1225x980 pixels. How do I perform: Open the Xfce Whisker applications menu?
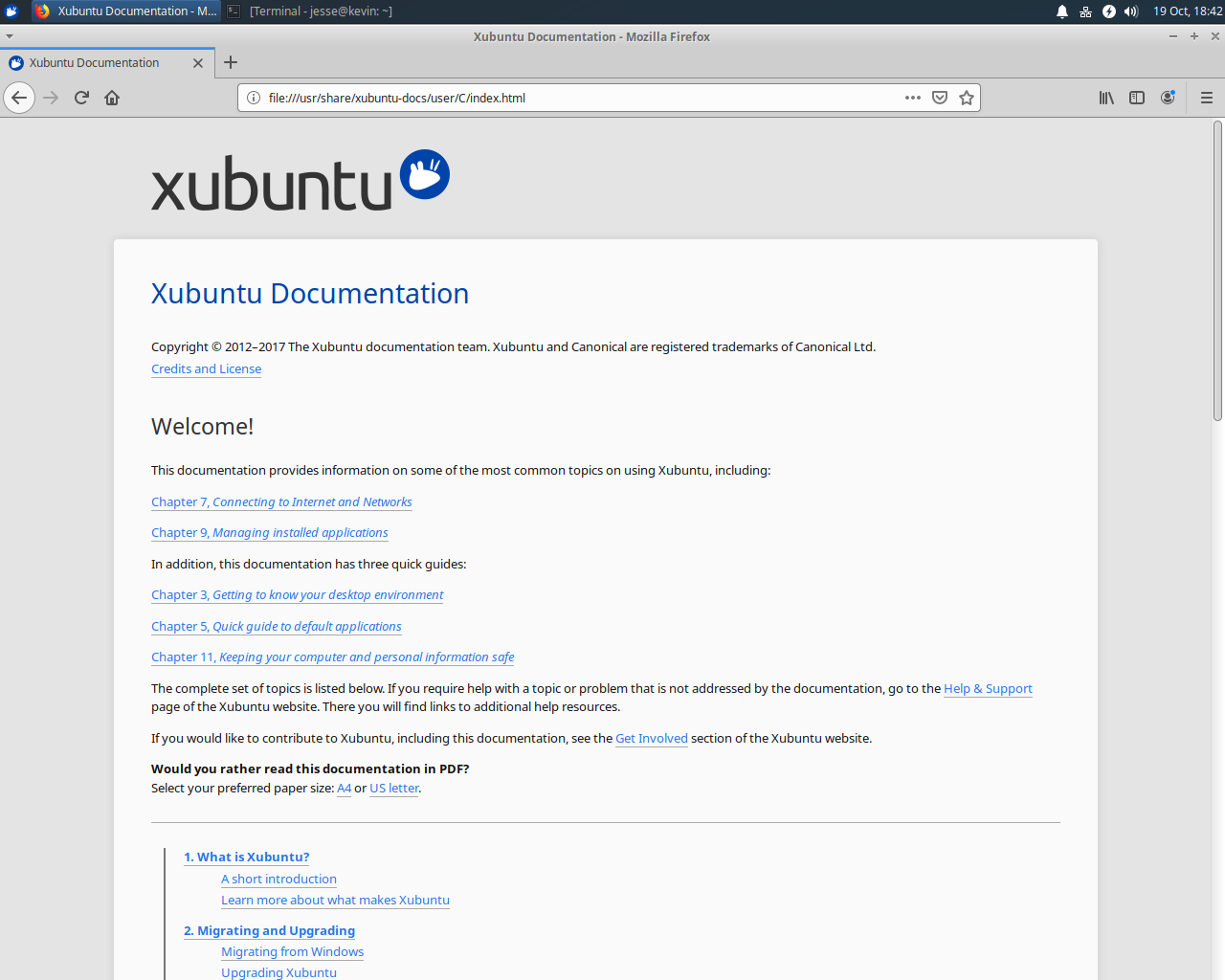point(11,11)
